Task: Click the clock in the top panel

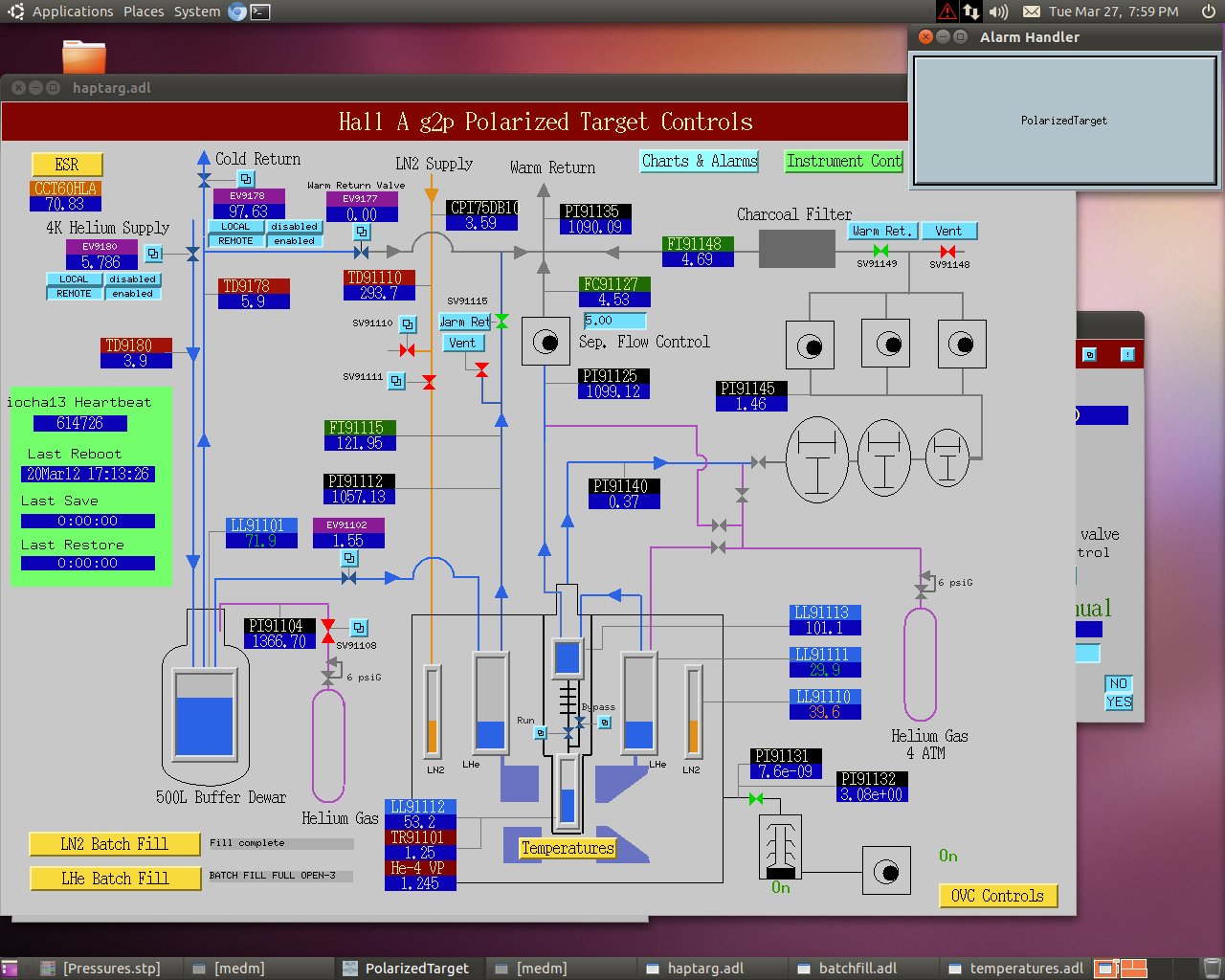Action: (1114, 11)
